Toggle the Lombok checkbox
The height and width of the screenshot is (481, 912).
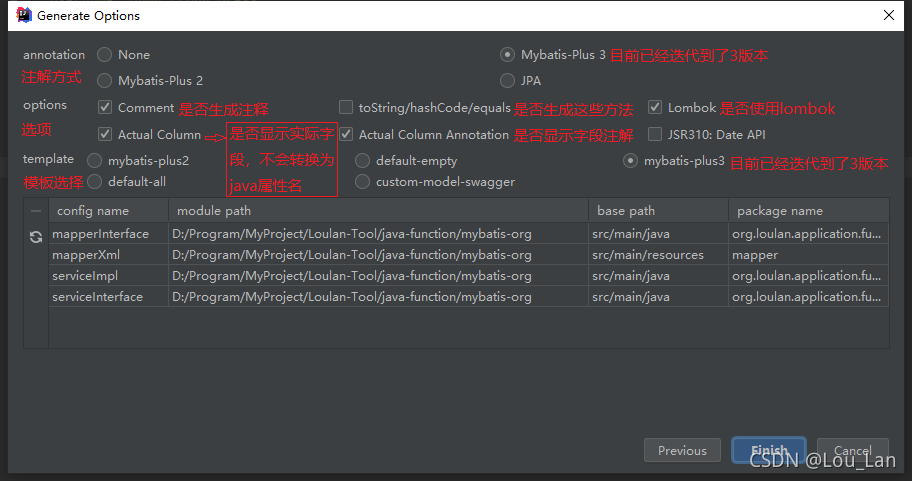pos(655,108)
